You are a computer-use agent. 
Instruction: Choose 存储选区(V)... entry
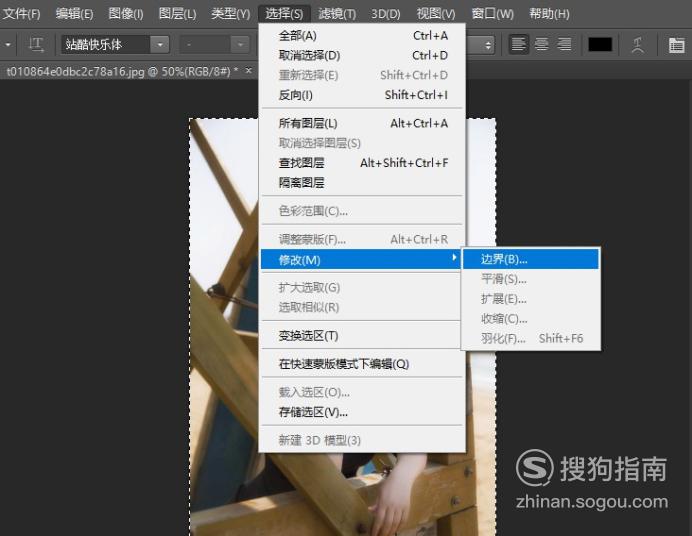tap(362, 412)
